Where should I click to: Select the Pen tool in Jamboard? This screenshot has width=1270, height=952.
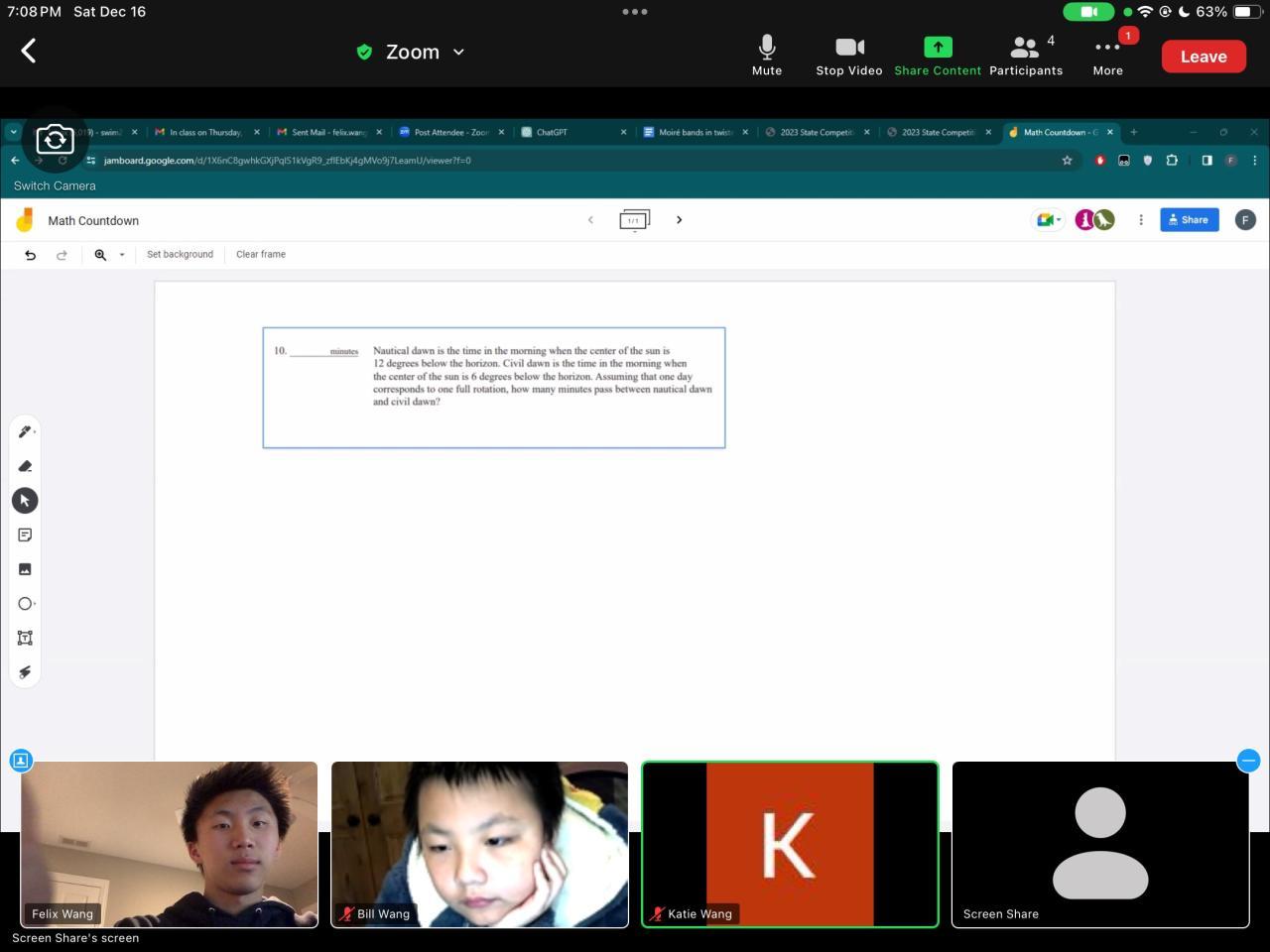[x=25, y=431]
